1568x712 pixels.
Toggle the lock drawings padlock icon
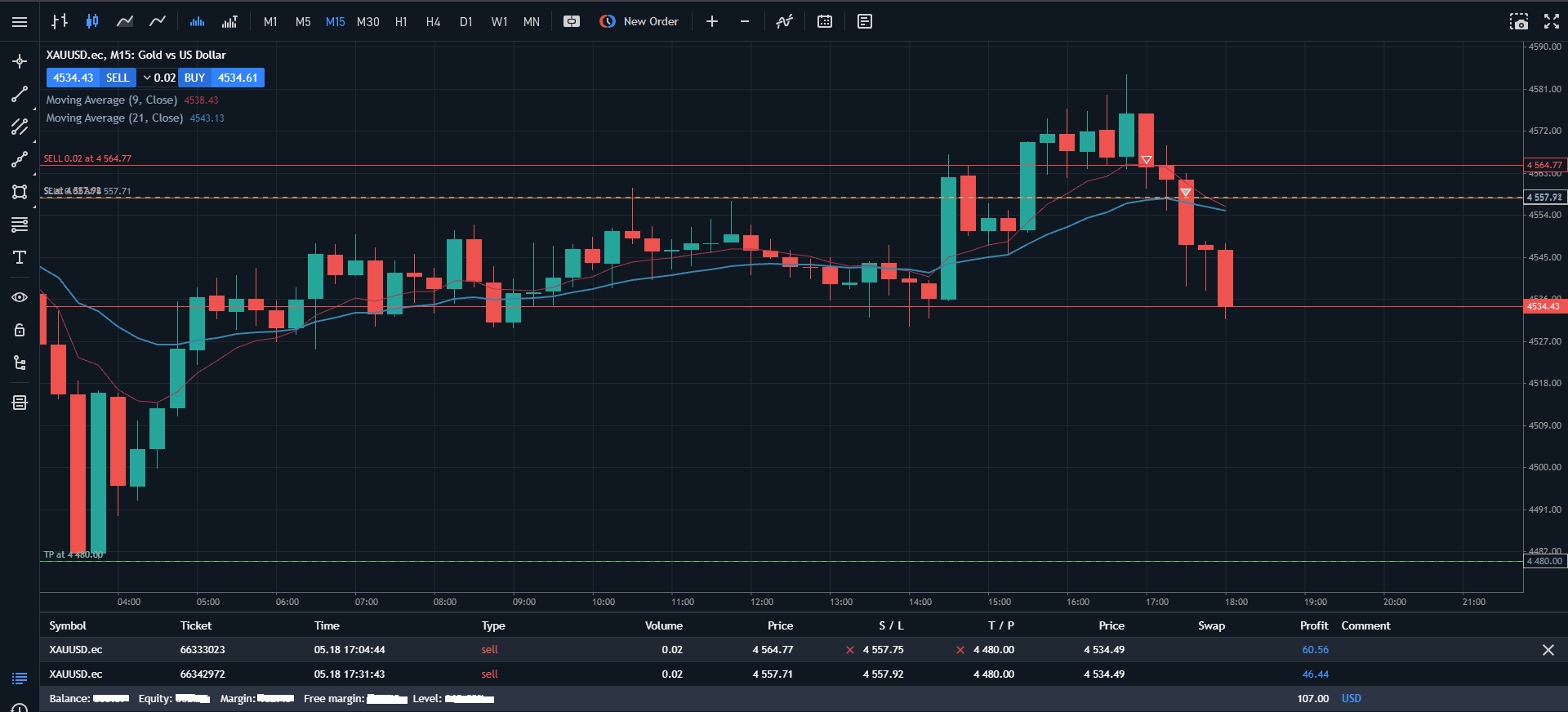20,330
